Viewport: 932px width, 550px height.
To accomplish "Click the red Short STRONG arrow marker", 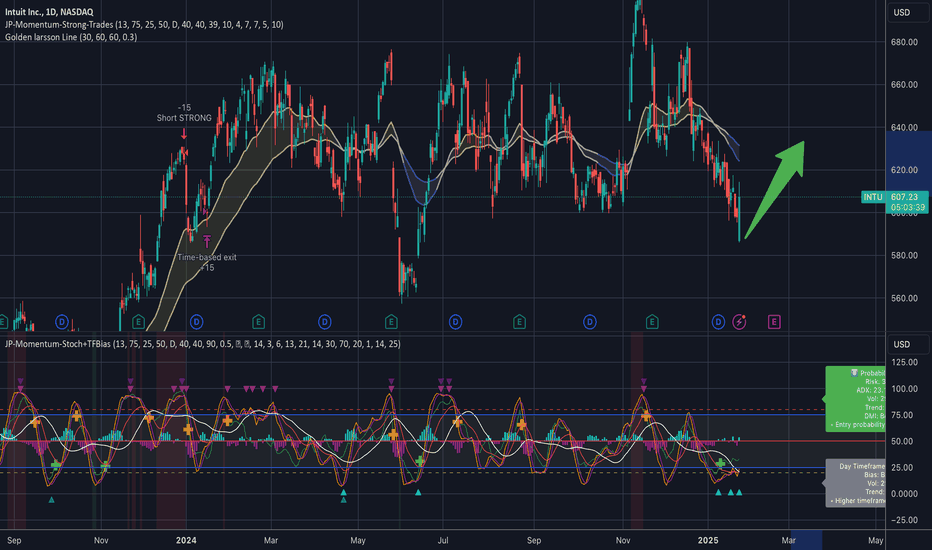I will point(184,135).
